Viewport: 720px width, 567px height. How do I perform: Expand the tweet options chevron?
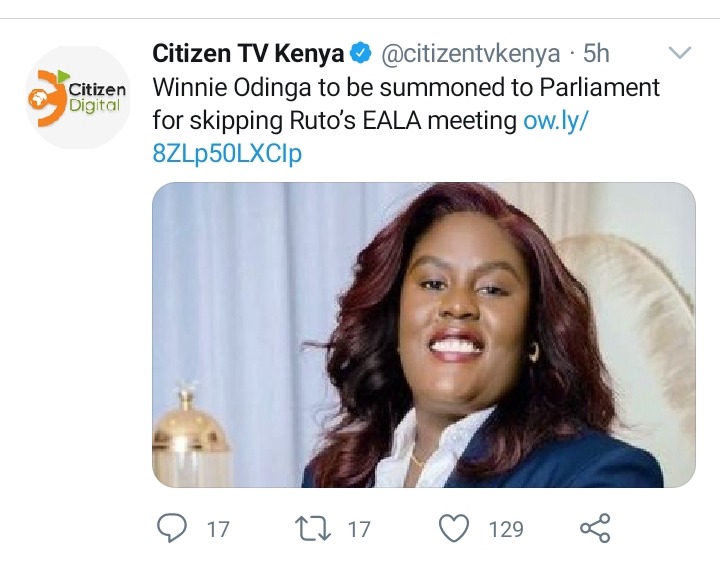pyautogui.click(x=680, y=53)
